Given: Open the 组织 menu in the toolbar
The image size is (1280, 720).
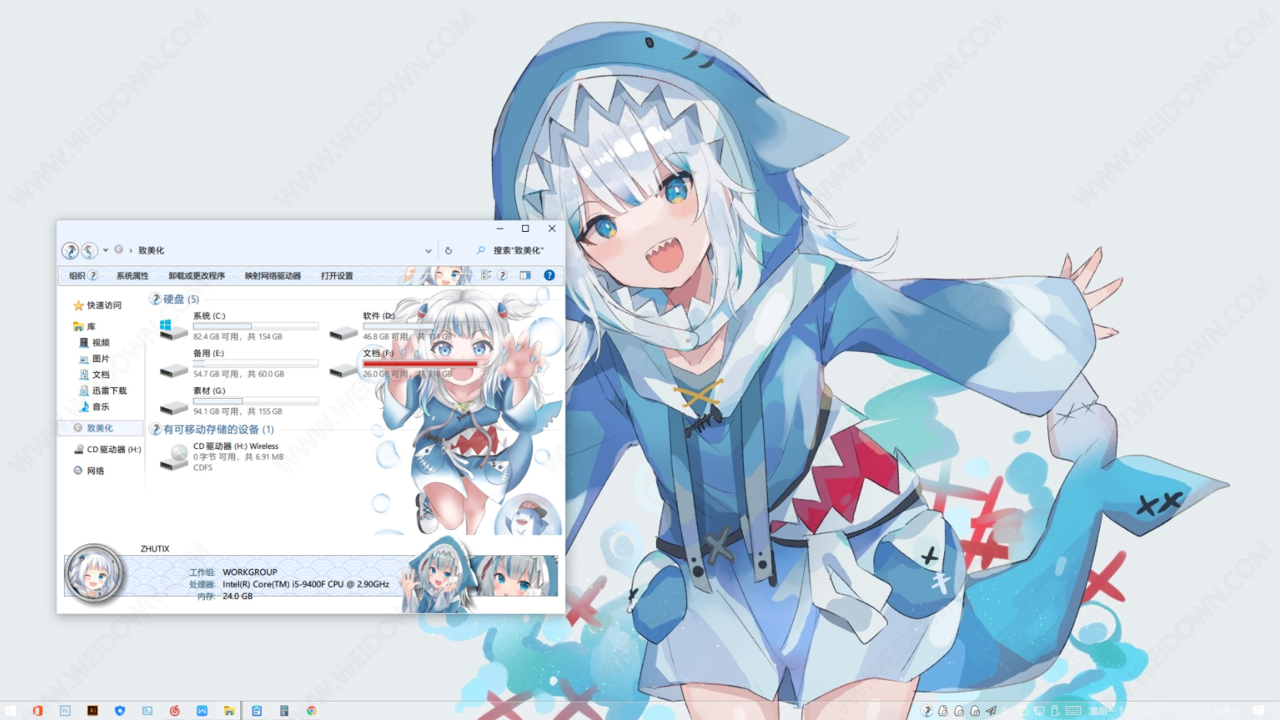Looking at the screenshot, I should (84, 275).
